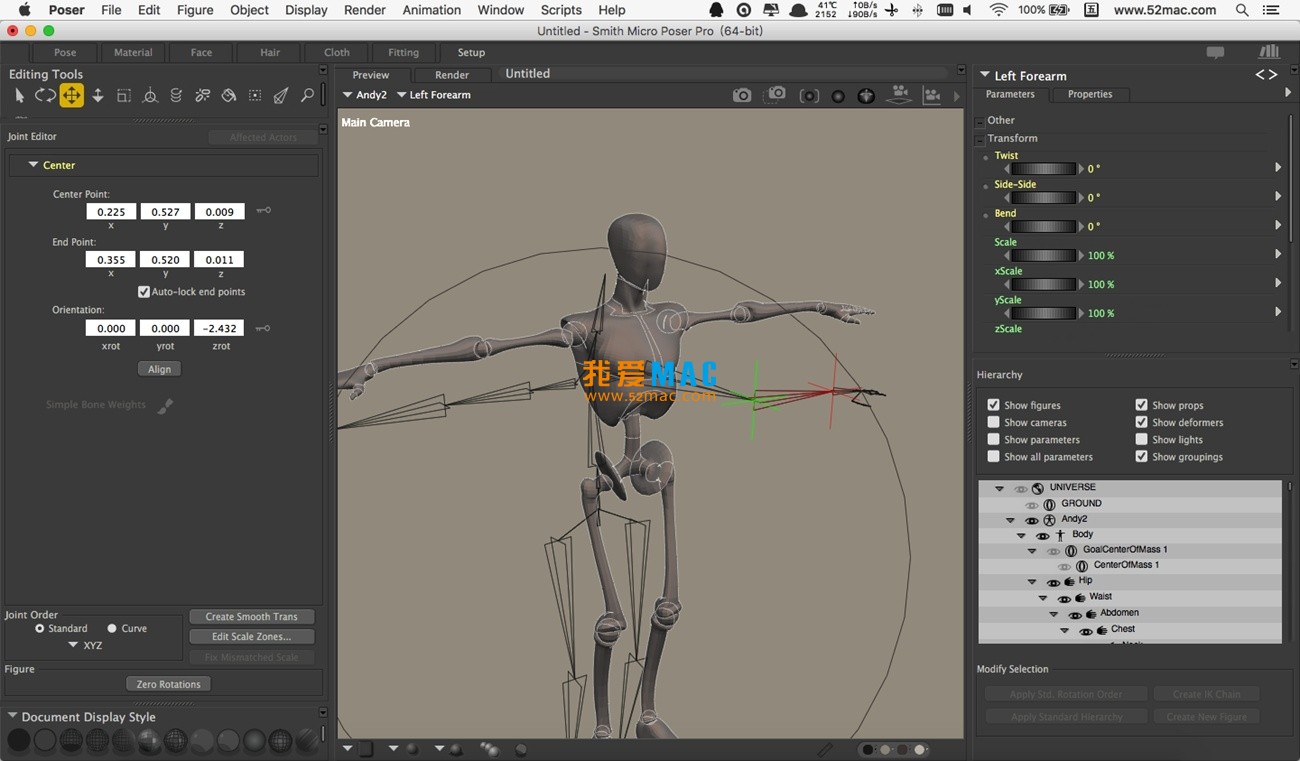Open the Twist parameter options arrow
Image resolution: width=1300 pixels, height=761 pixels.
pos(1278,168)
